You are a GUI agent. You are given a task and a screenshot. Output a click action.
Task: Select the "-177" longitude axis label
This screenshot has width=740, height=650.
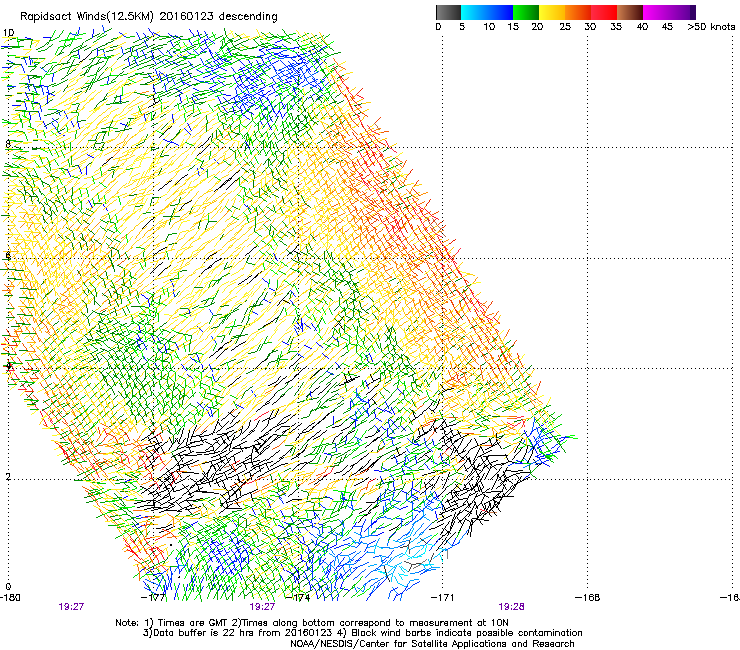pos(154,598)
